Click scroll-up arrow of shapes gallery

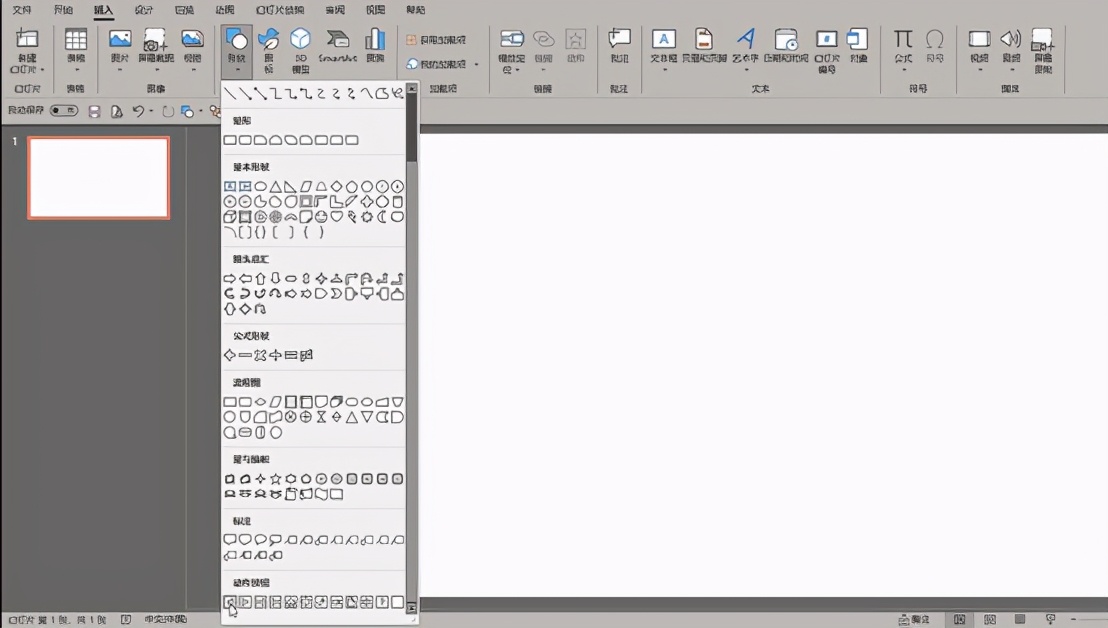click(x=412, y=89)
